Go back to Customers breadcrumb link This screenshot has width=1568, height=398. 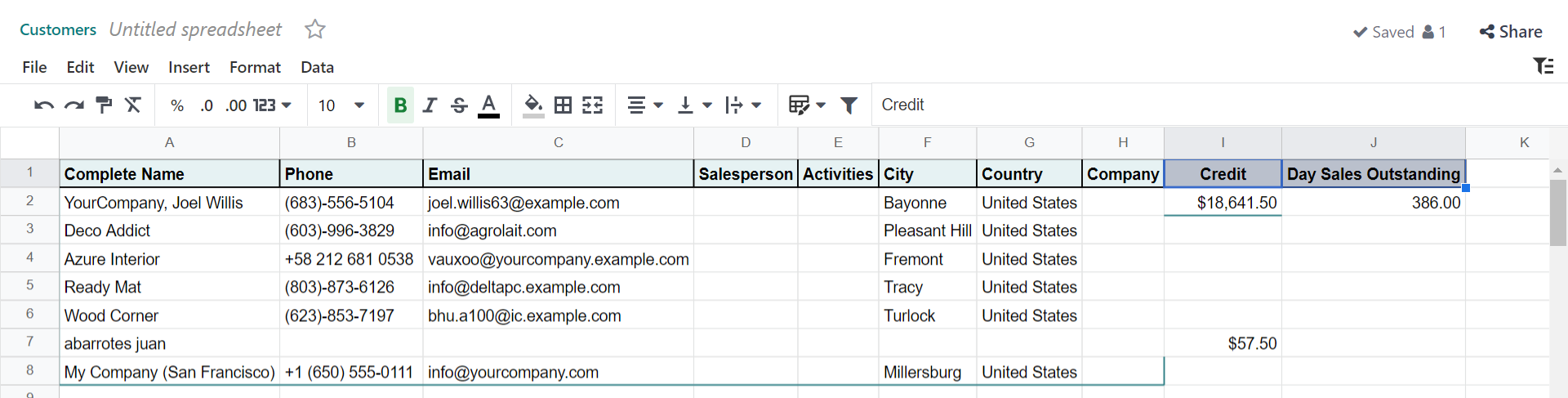[x=58, y=29]
